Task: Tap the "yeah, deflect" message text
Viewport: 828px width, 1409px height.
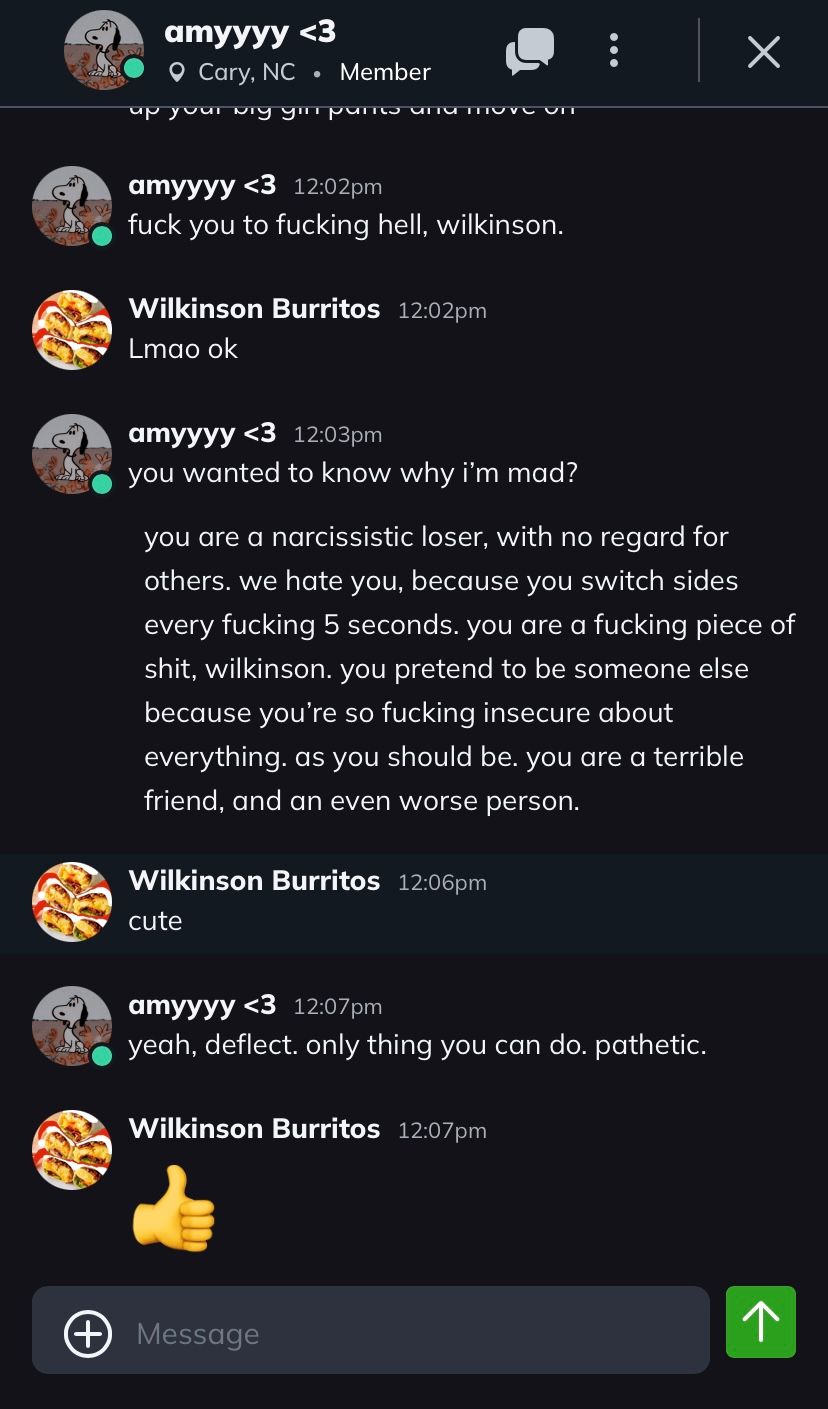Action: pos(417,1044)
